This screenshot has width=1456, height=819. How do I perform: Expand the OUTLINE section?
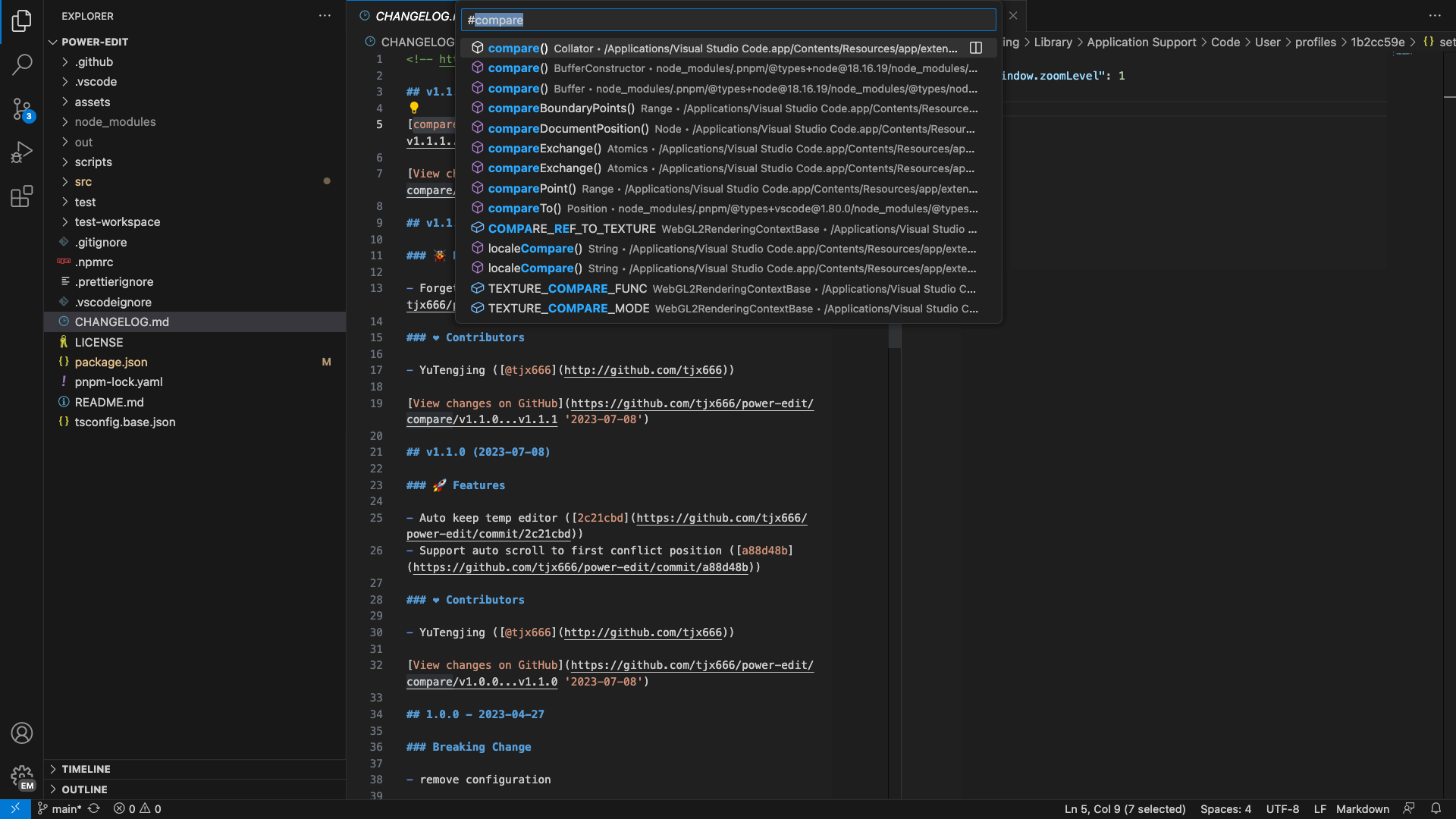pyautogui.click(x=84, y=789)
